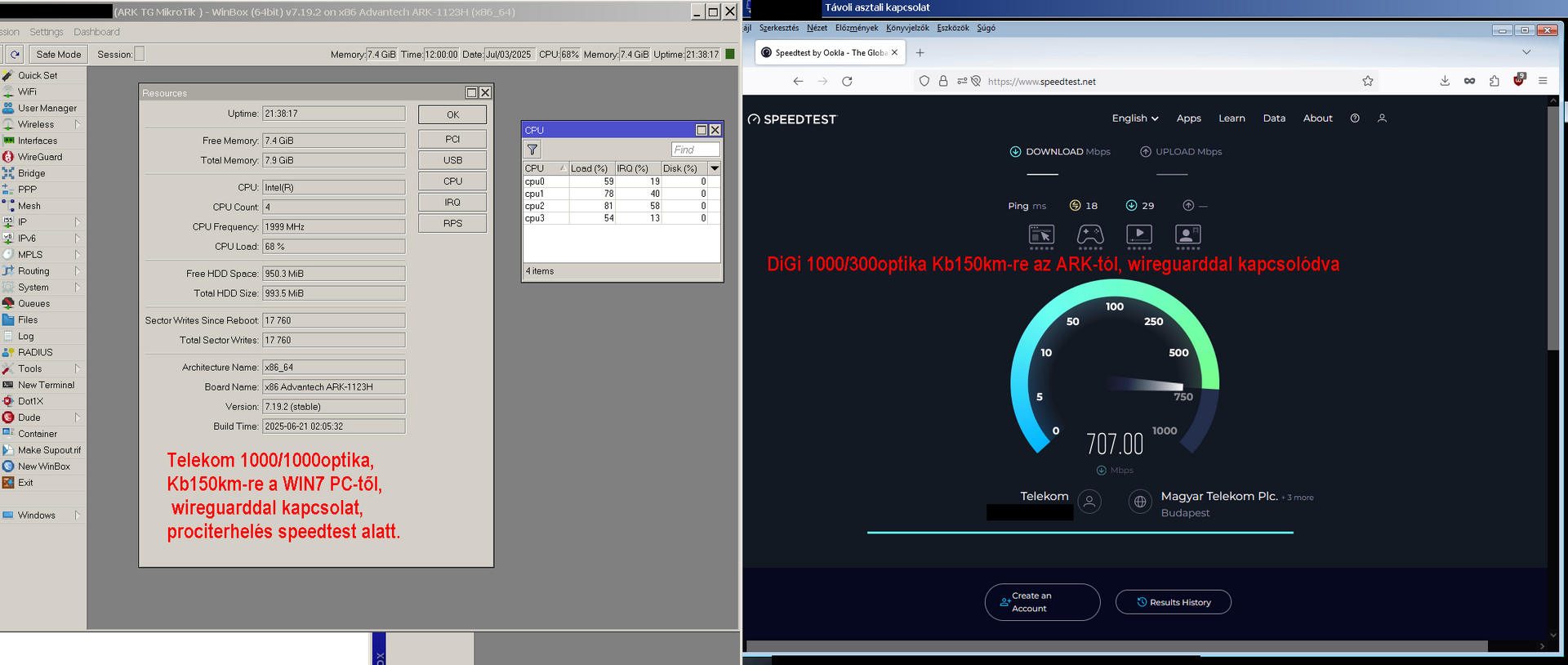Click OK in Resources window

(x=452, y=115)
